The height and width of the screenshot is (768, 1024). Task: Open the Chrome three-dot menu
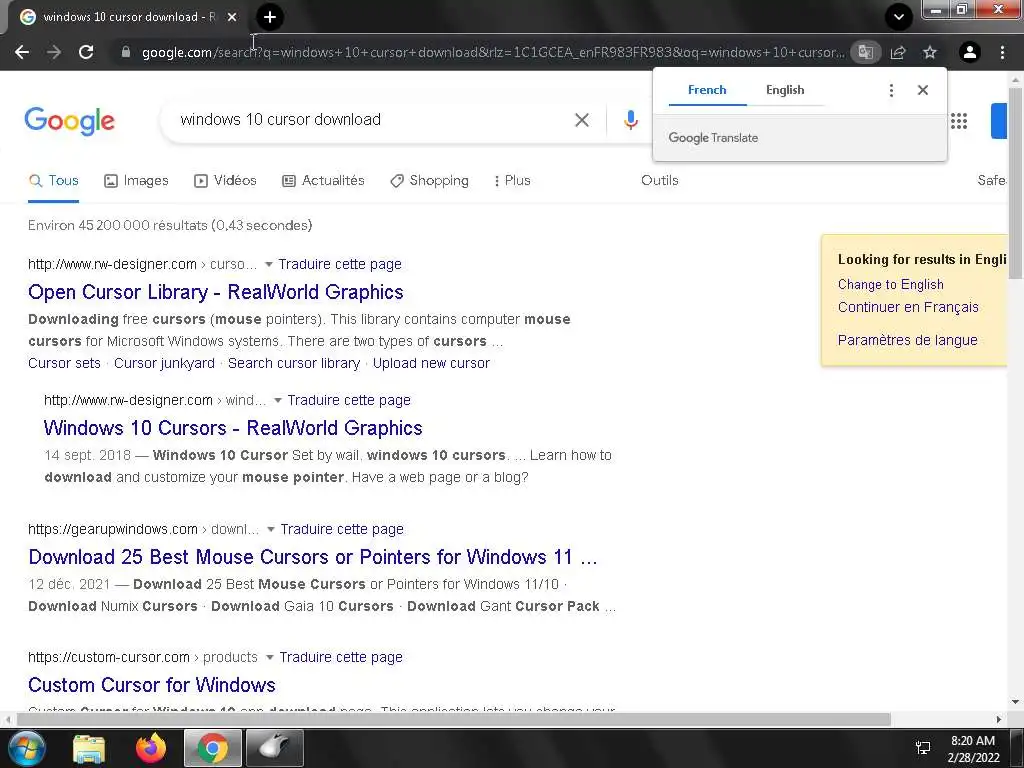coord(1002,52)
